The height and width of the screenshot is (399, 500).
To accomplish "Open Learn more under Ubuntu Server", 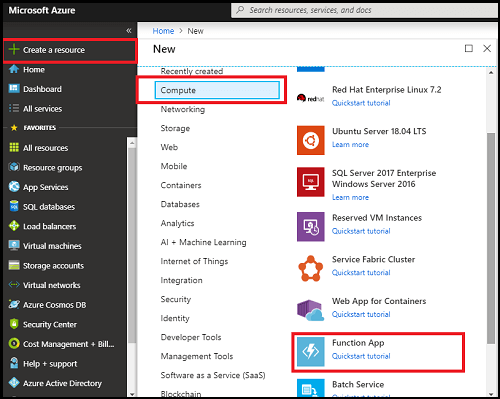I will 350,145.
